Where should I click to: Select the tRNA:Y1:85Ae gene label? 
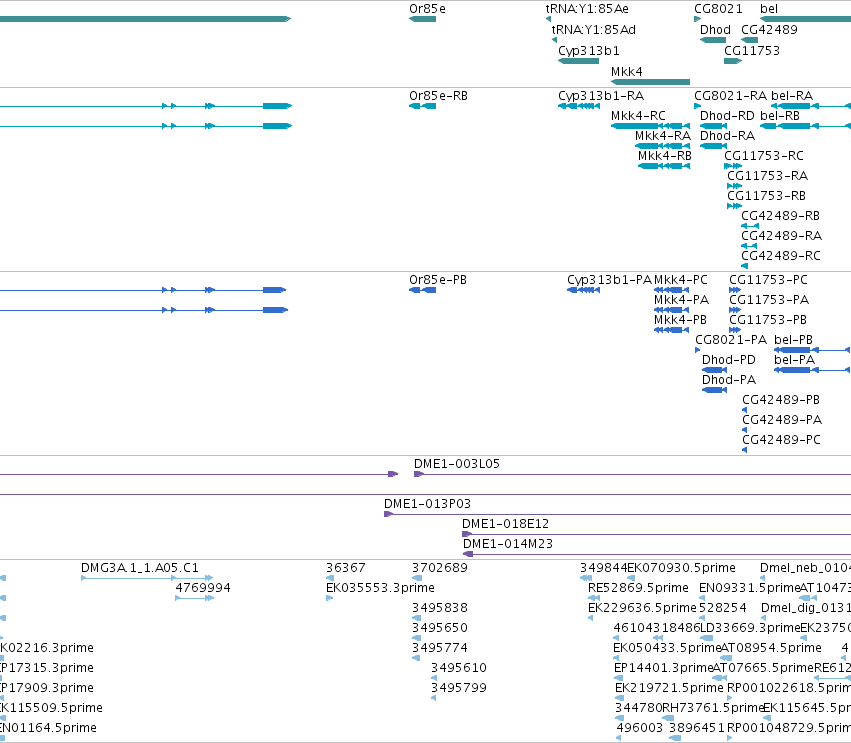(587, 9)
